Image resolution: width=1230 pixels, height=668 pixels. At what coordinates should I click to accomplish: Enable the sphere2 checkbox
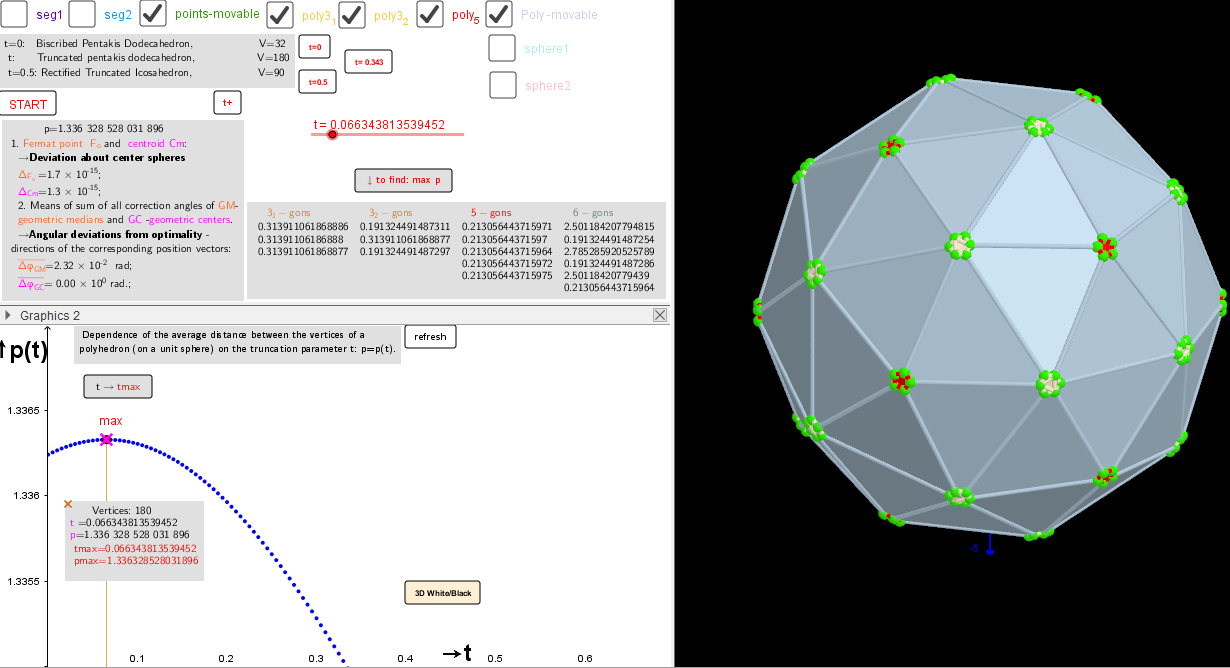(x=503, y=85)
